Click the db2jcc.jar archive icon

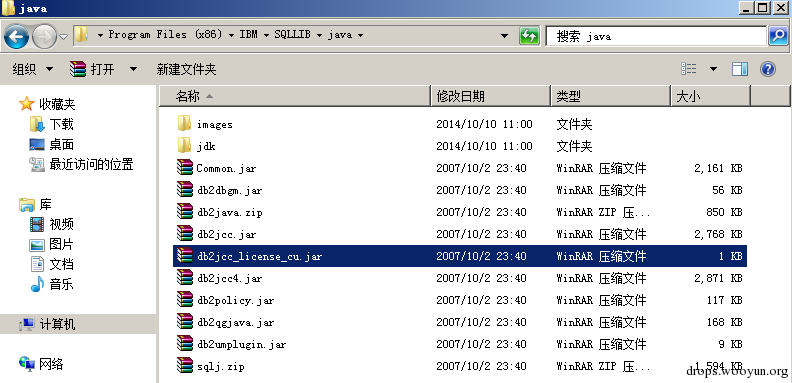185,234
